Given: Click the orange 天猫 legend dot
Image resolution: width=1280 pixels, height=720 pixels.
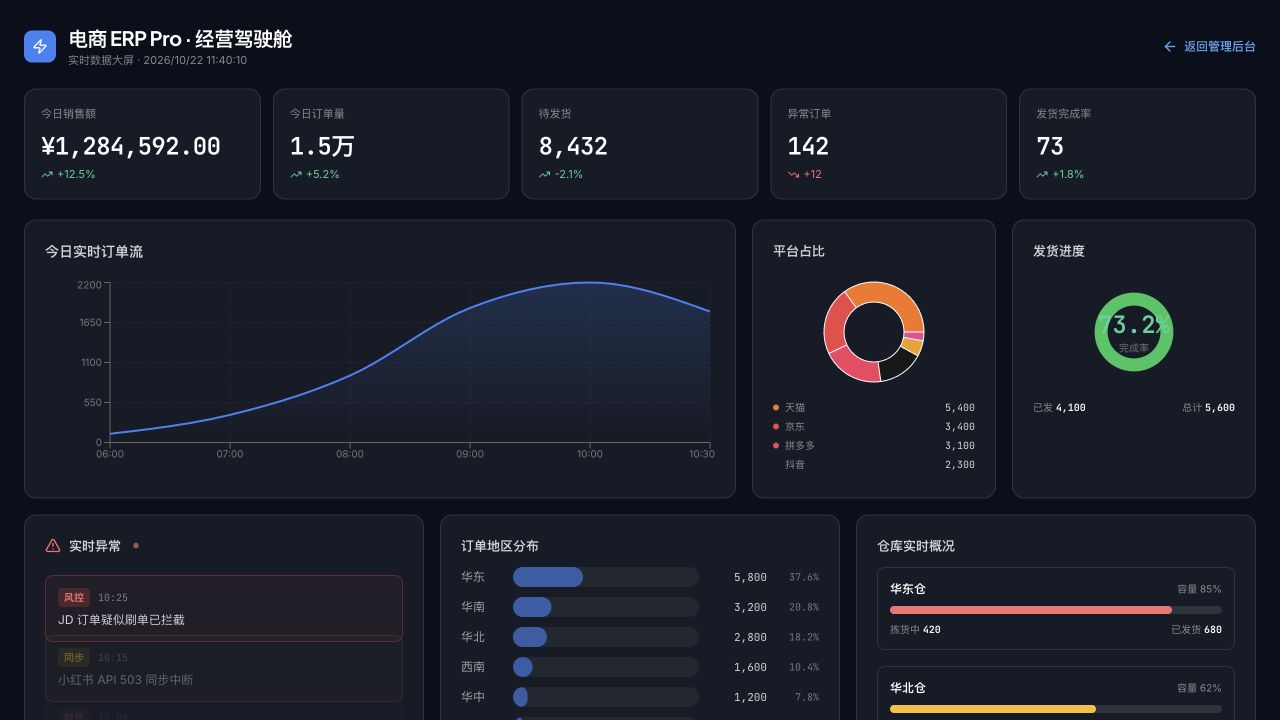Looking at the screenshot, I should (x=776, y=408).
